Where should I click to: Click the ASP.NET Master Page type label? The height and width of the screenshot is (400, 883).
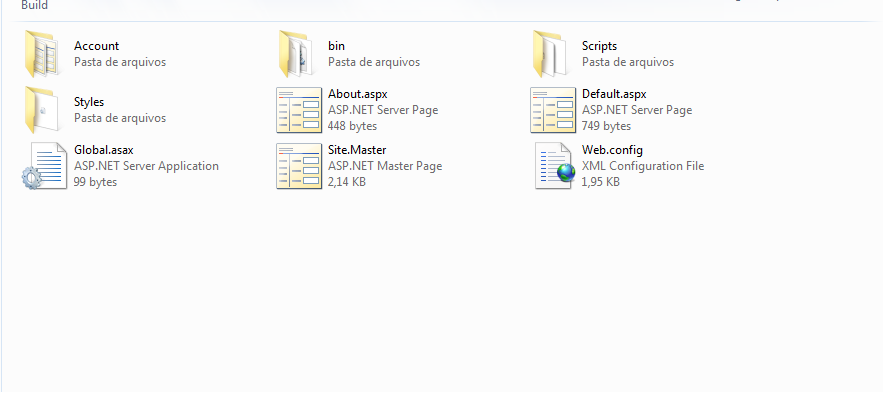pos(385,166)
